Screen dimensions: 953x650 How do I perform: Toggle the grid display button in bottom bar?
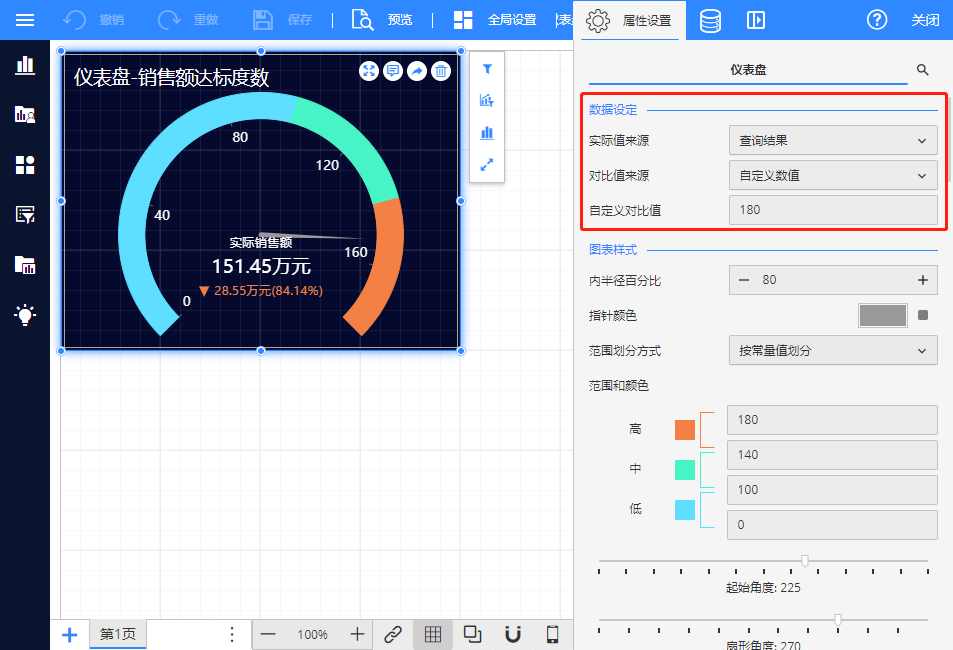(x=432, y=634)
